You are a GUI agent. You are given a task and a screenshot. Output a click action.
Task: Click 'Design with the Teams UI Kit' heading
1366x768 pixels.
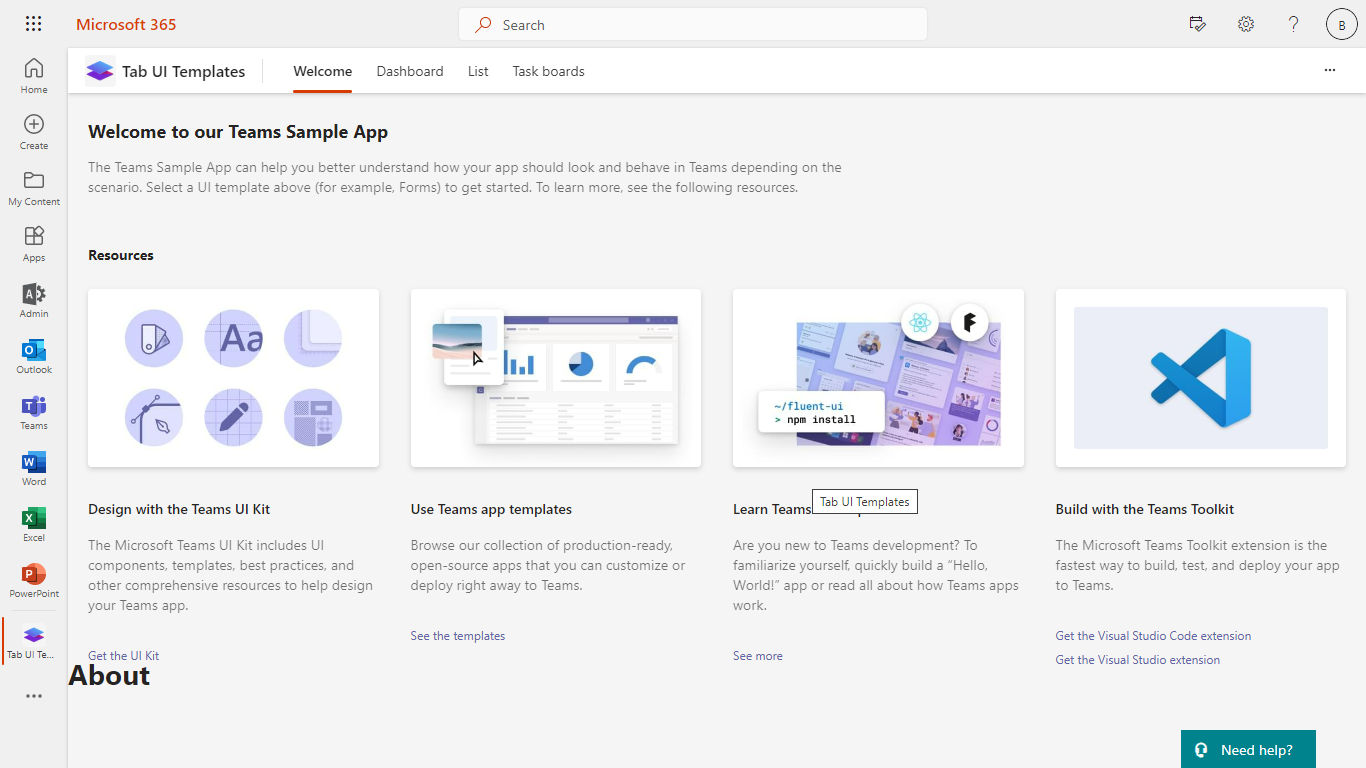click(x=179, y=509)
